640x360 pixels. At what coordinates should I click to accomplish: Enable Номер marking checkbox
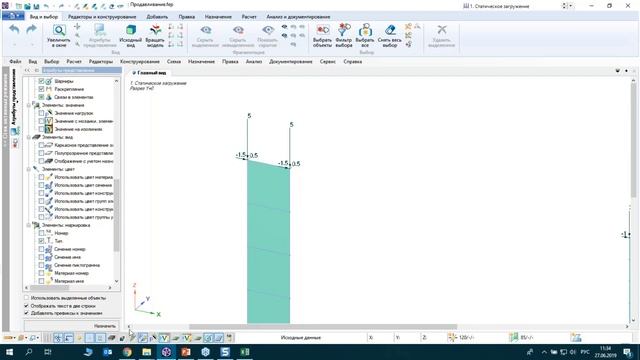pyautogui.click(x=41, y=233)
